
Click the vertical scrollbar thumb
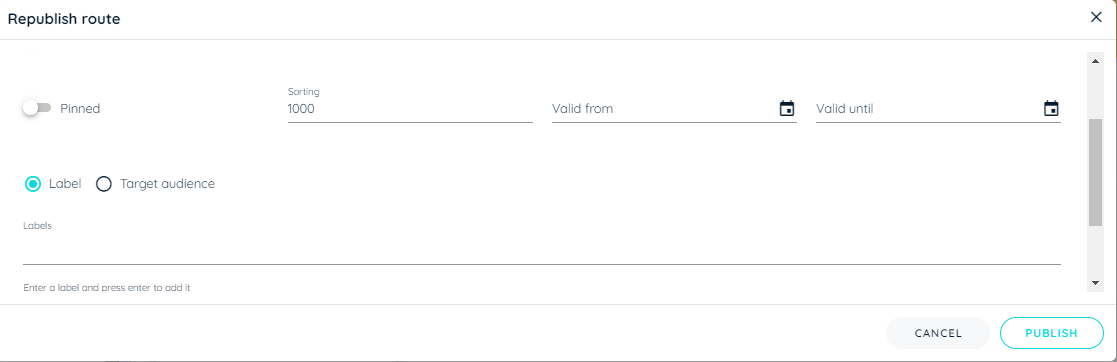tap(1096, 172)
